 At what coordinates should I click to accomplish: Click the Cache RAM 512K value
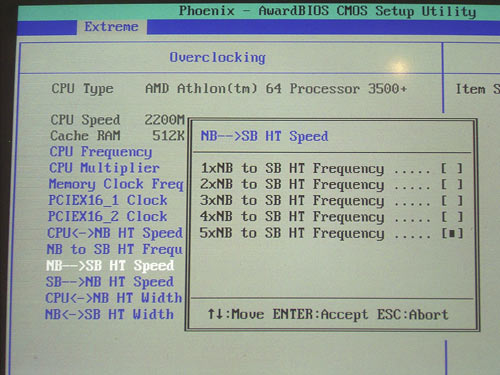tap(168, 136)
